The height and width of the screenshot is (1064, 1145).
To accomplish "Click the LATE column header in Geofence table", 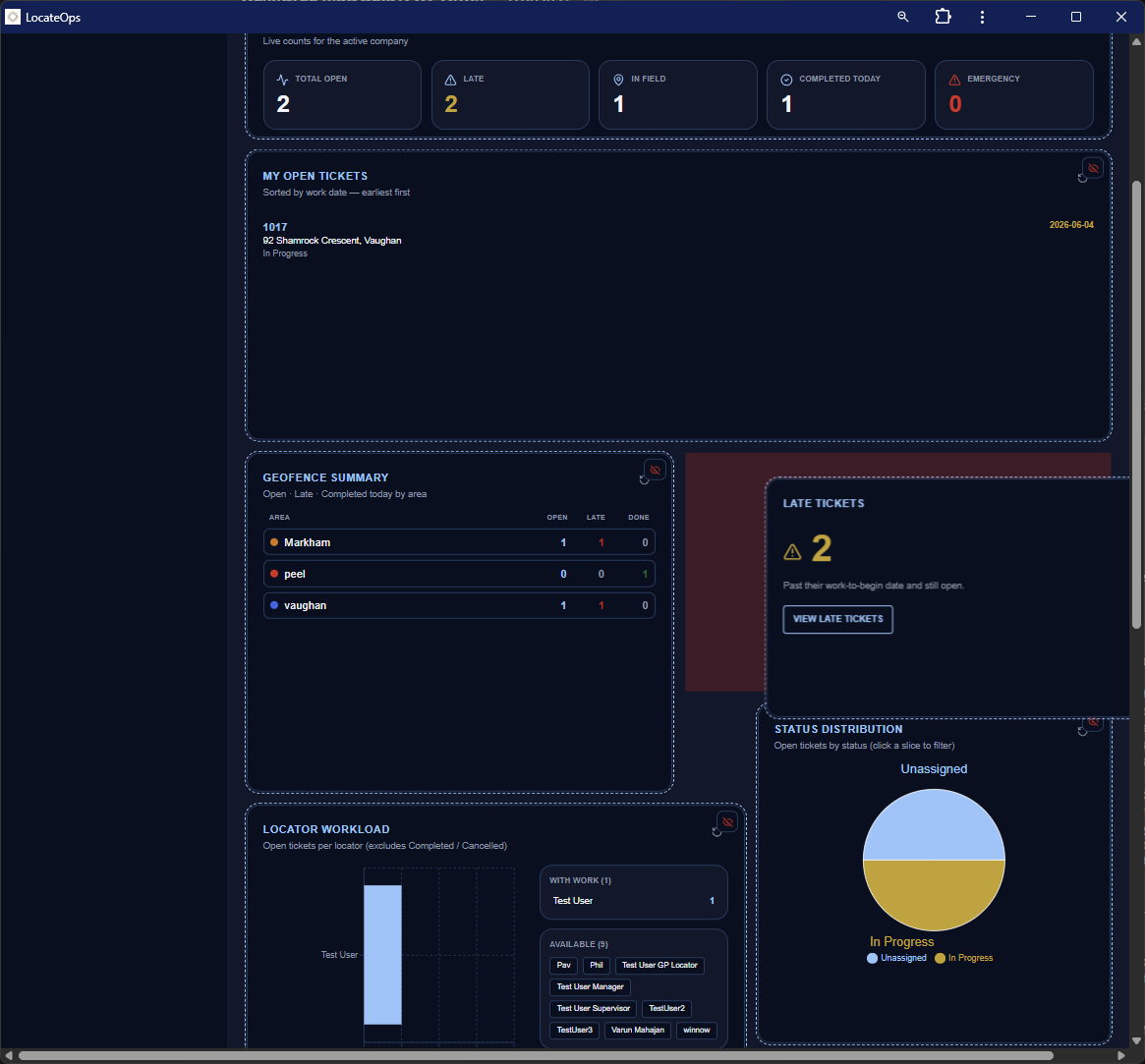I will coord(596,518).
